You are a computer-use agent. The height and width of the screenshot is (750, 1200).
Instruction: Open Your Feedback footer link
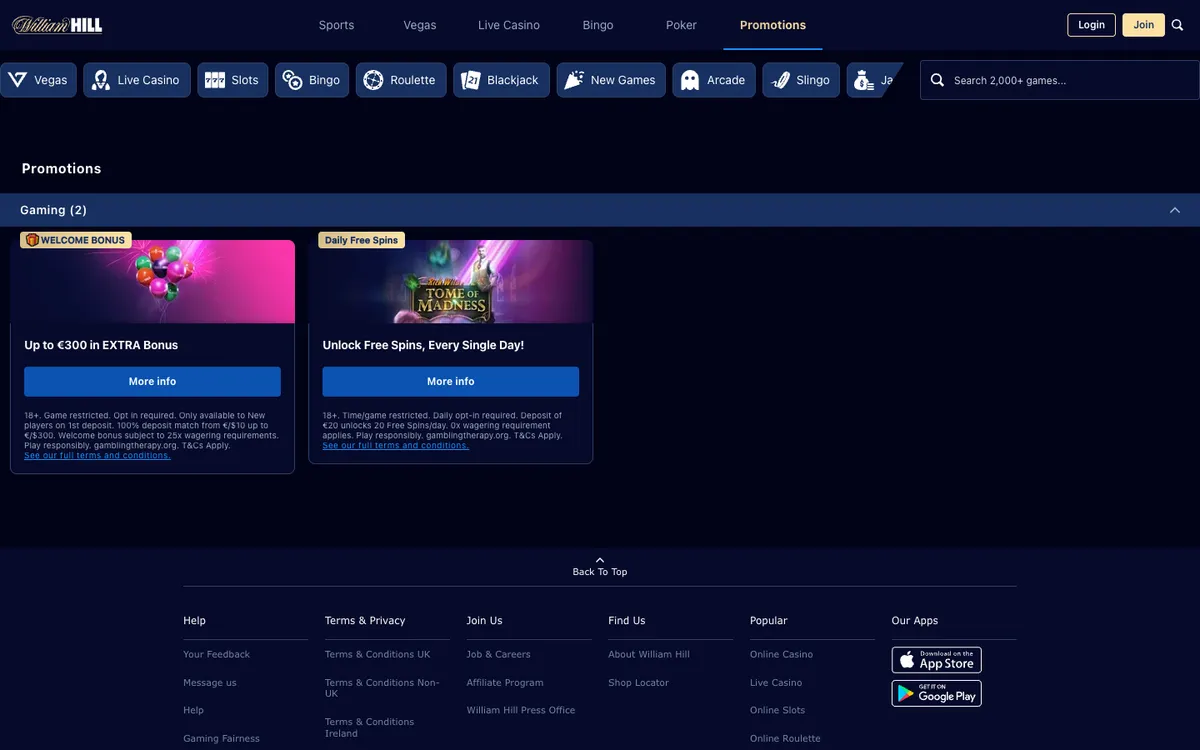coord(216,654)
